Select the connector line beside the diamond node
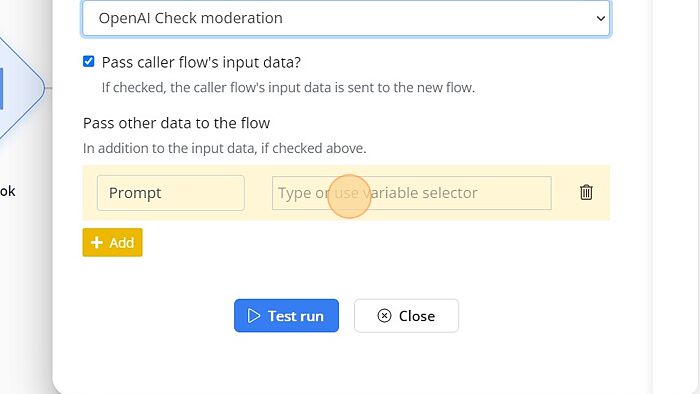This screenshot has width=700, height=394. [x=49, y=88]
